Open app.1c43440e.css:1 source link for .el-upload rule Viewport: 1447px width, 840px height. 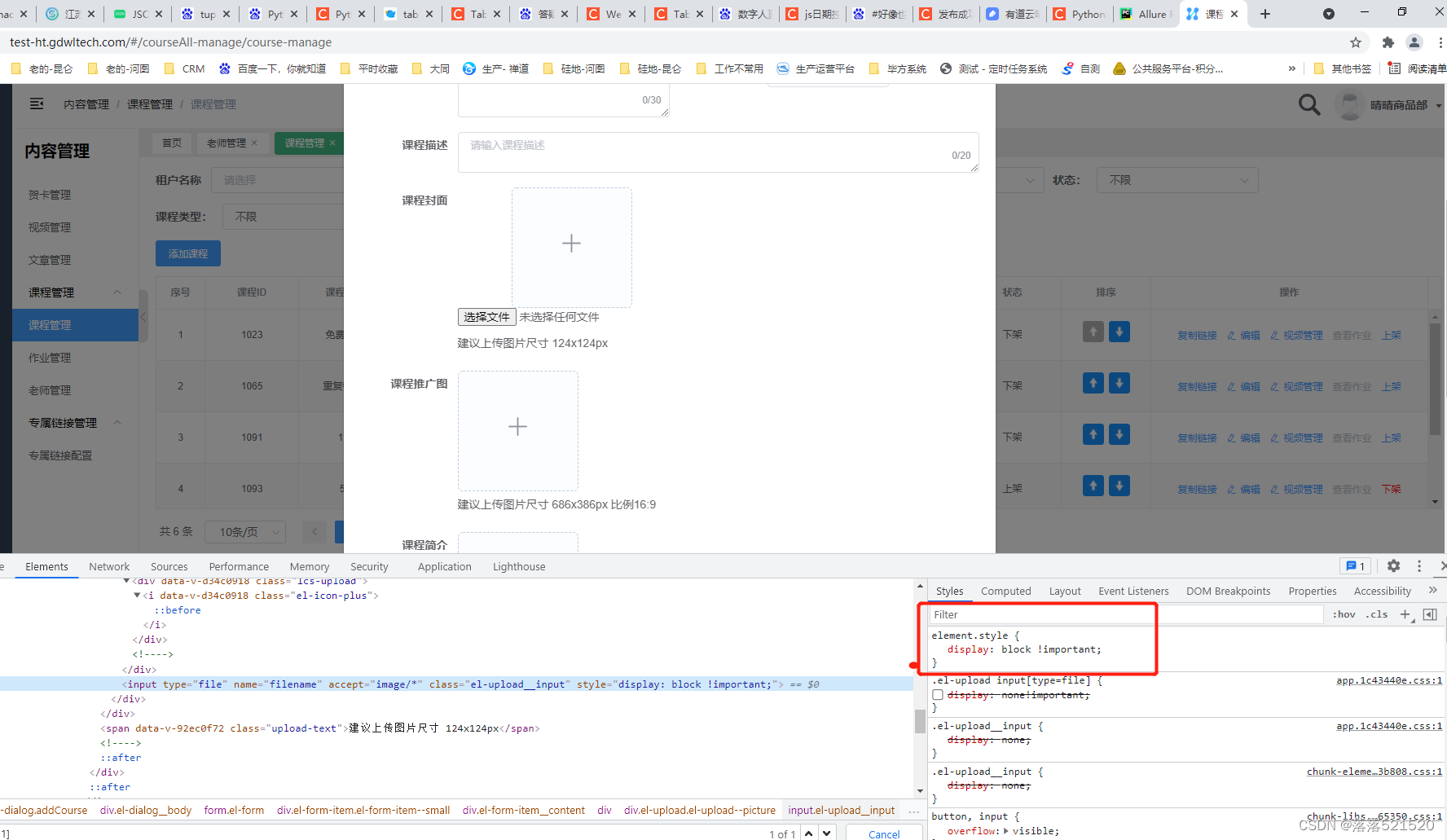pyautogui.click(x=1389, y=680)
